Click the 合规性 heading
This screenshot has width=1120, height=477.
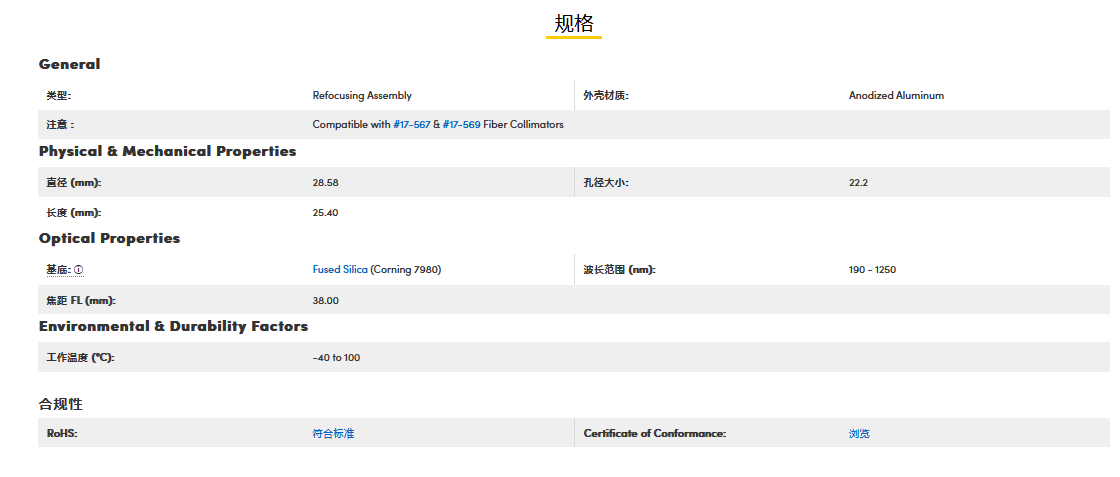60,404
